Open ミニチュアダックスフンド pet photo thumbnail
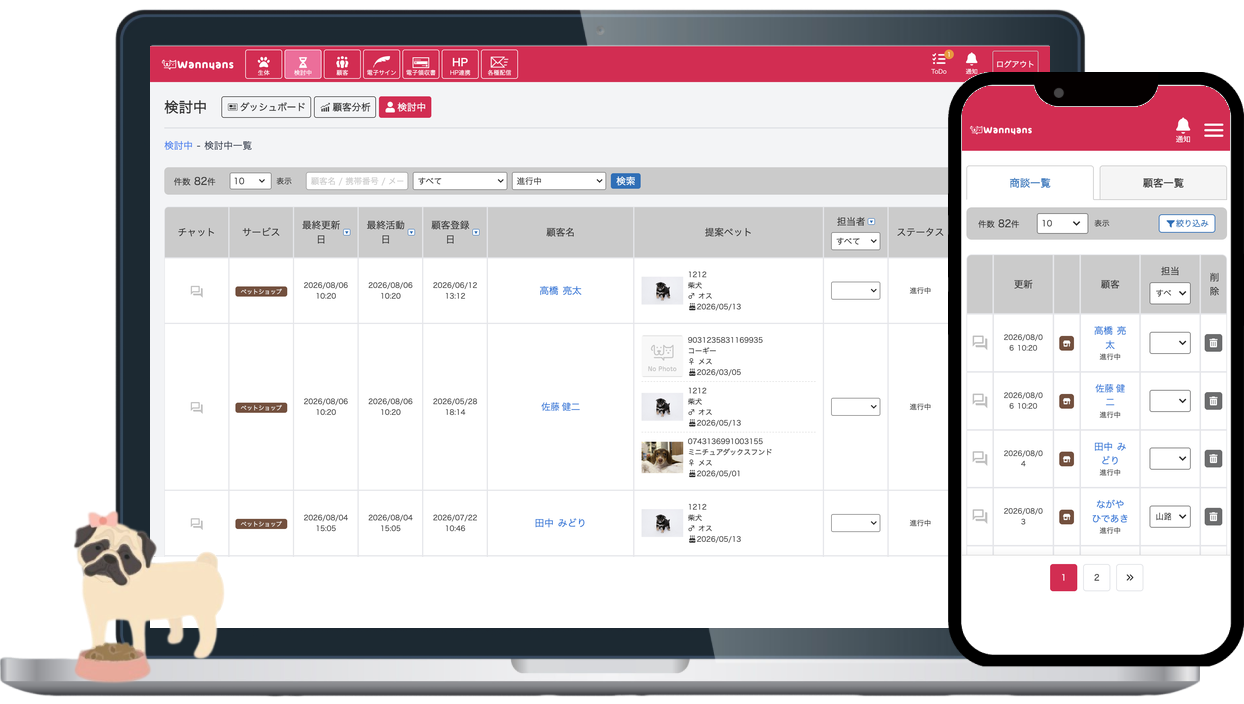The height and width of the screenshot is (704, 1244). click(662, 457)
